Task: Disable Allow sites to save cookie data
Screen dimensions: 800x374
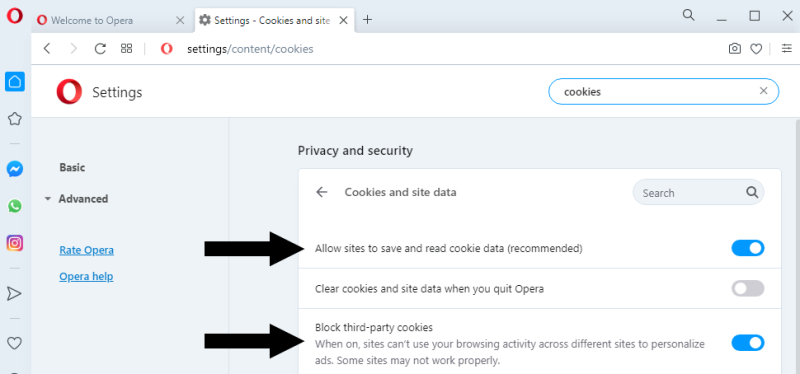Action: [x=747, y=248]
